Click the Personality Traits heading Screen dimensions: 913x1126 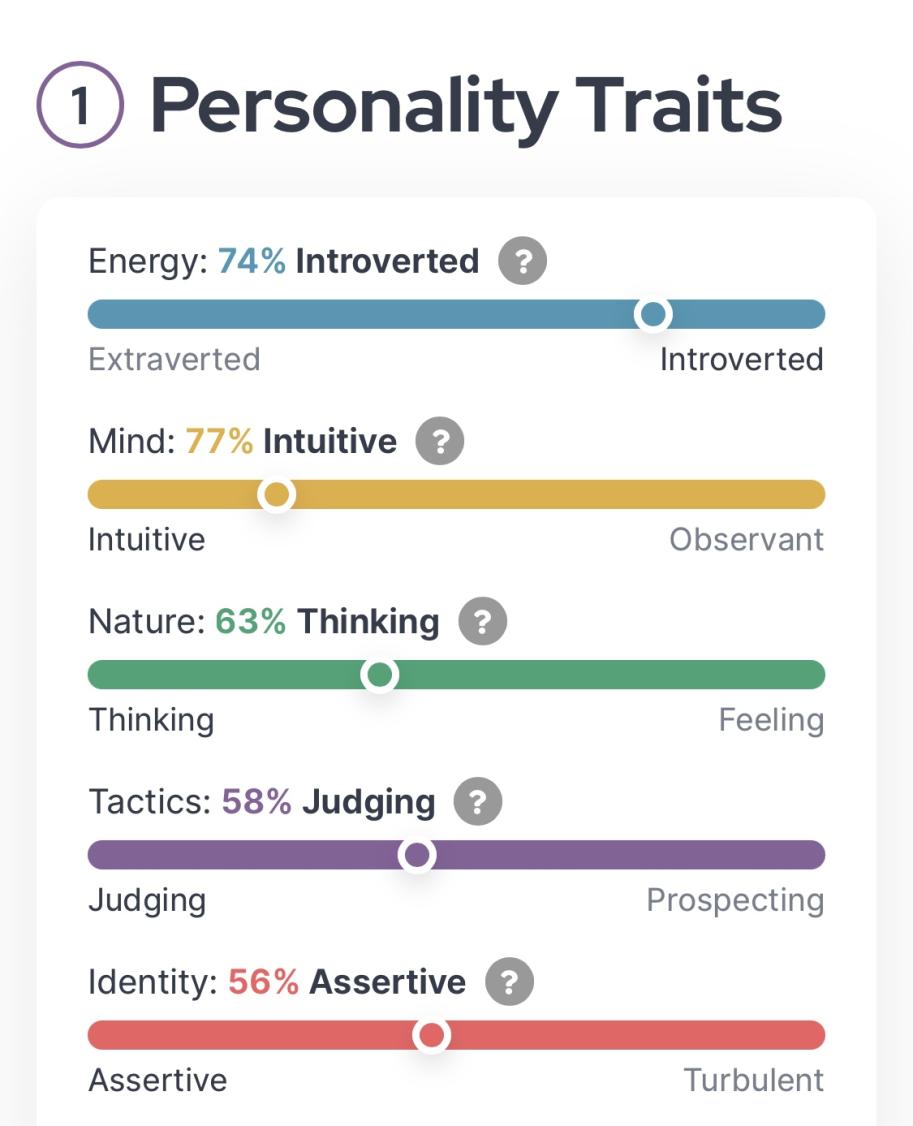pyautogui.click(x=465, y=107)
